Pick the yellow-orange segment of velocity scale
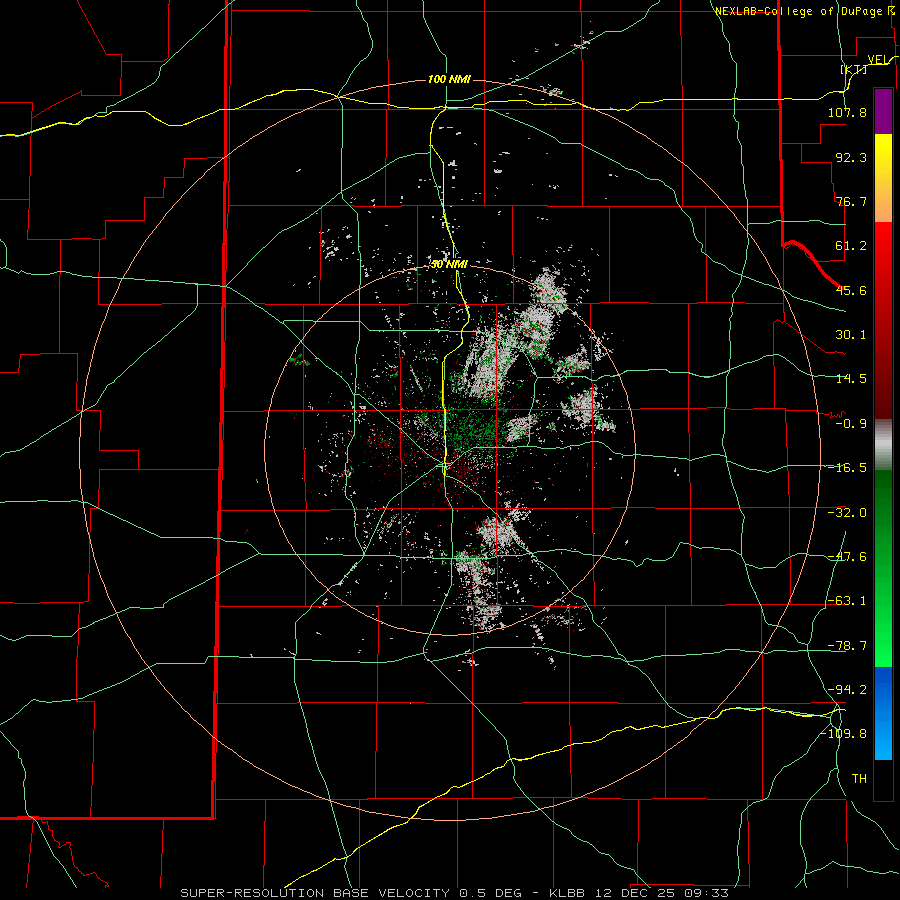 tap(883, 178)
